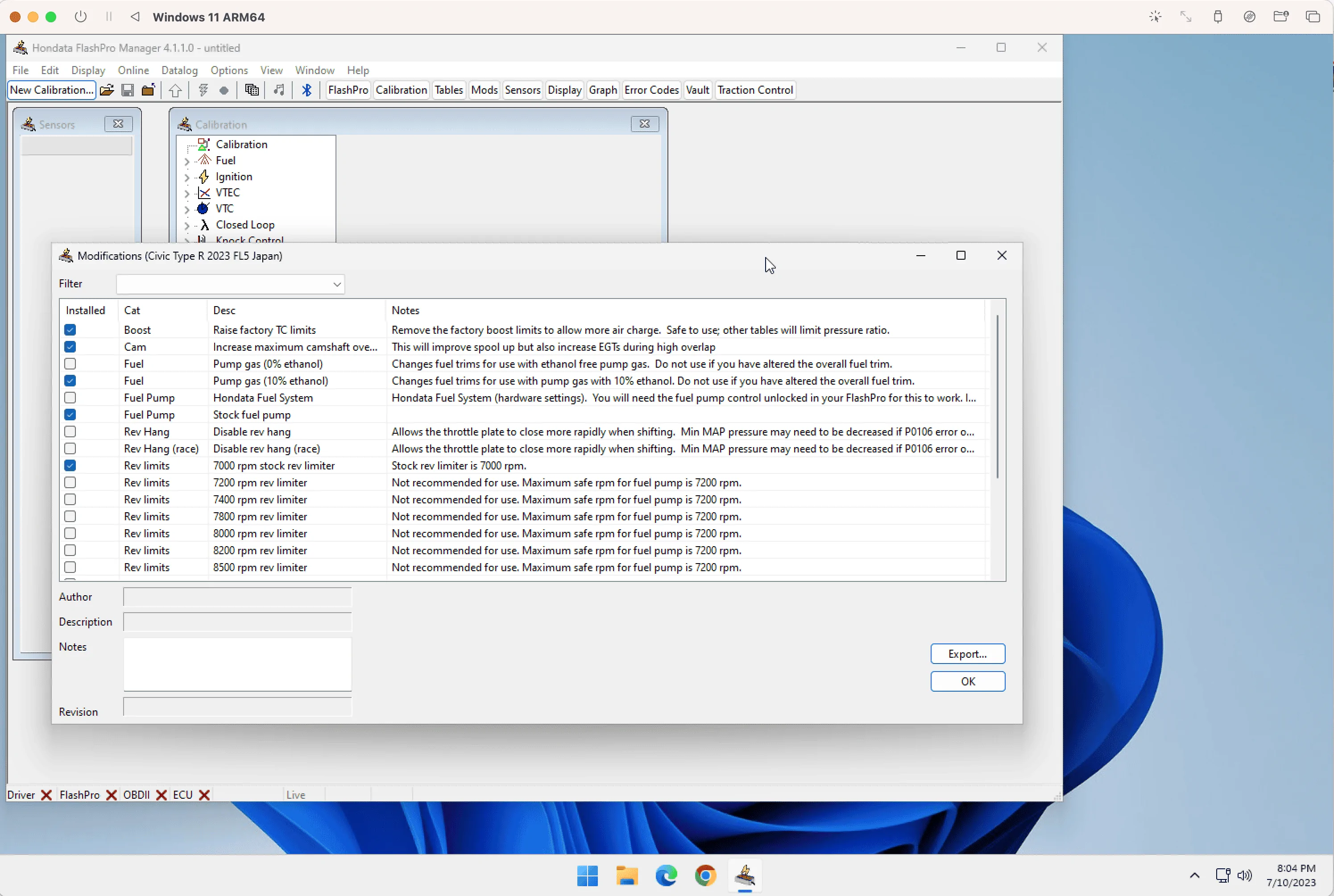1334x896 pixels.
Task: Click the VM power icon in title bar
Action: point(81,17)
